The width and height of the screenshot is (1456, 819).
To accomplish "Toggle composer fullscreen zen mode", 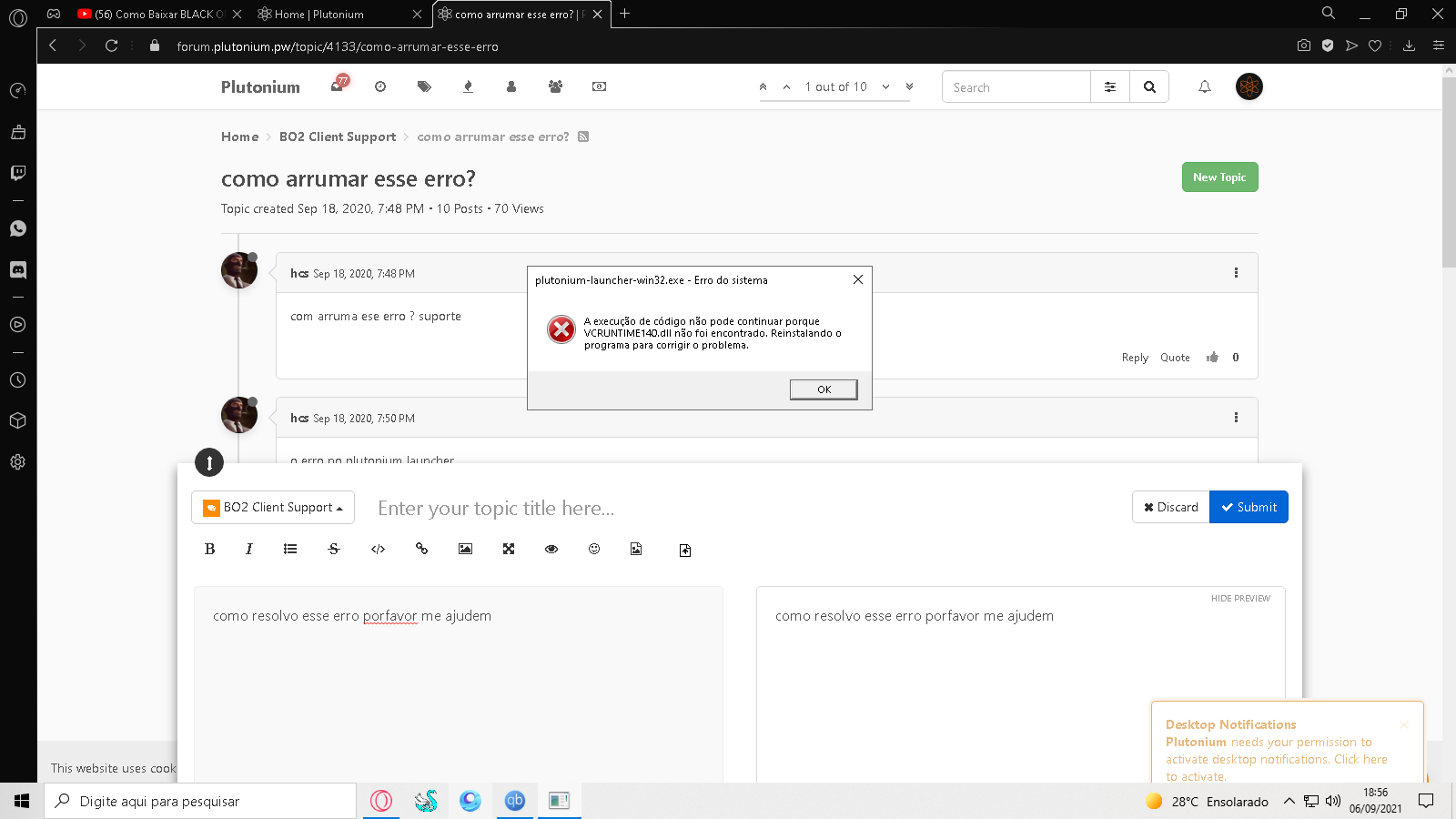I will pyautogui.click(x=509, y=549).
